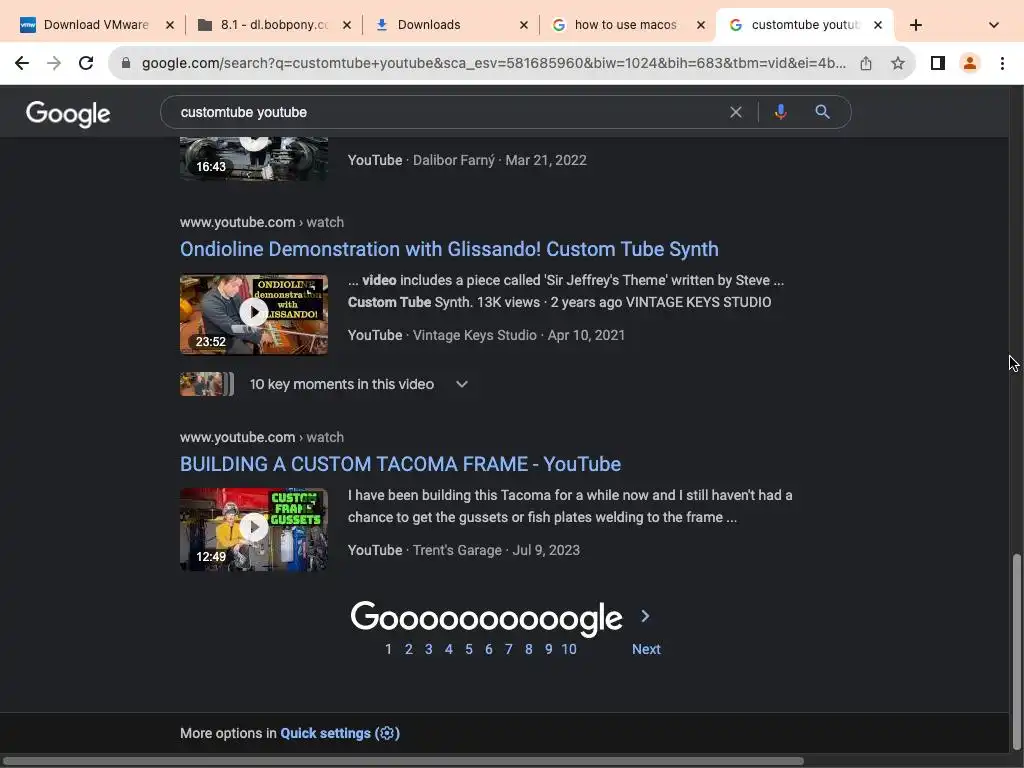Click www.youtube.com › watch above Ondioline
The width and height of the screenshot is (1024, 768).
tap(262, 222)
